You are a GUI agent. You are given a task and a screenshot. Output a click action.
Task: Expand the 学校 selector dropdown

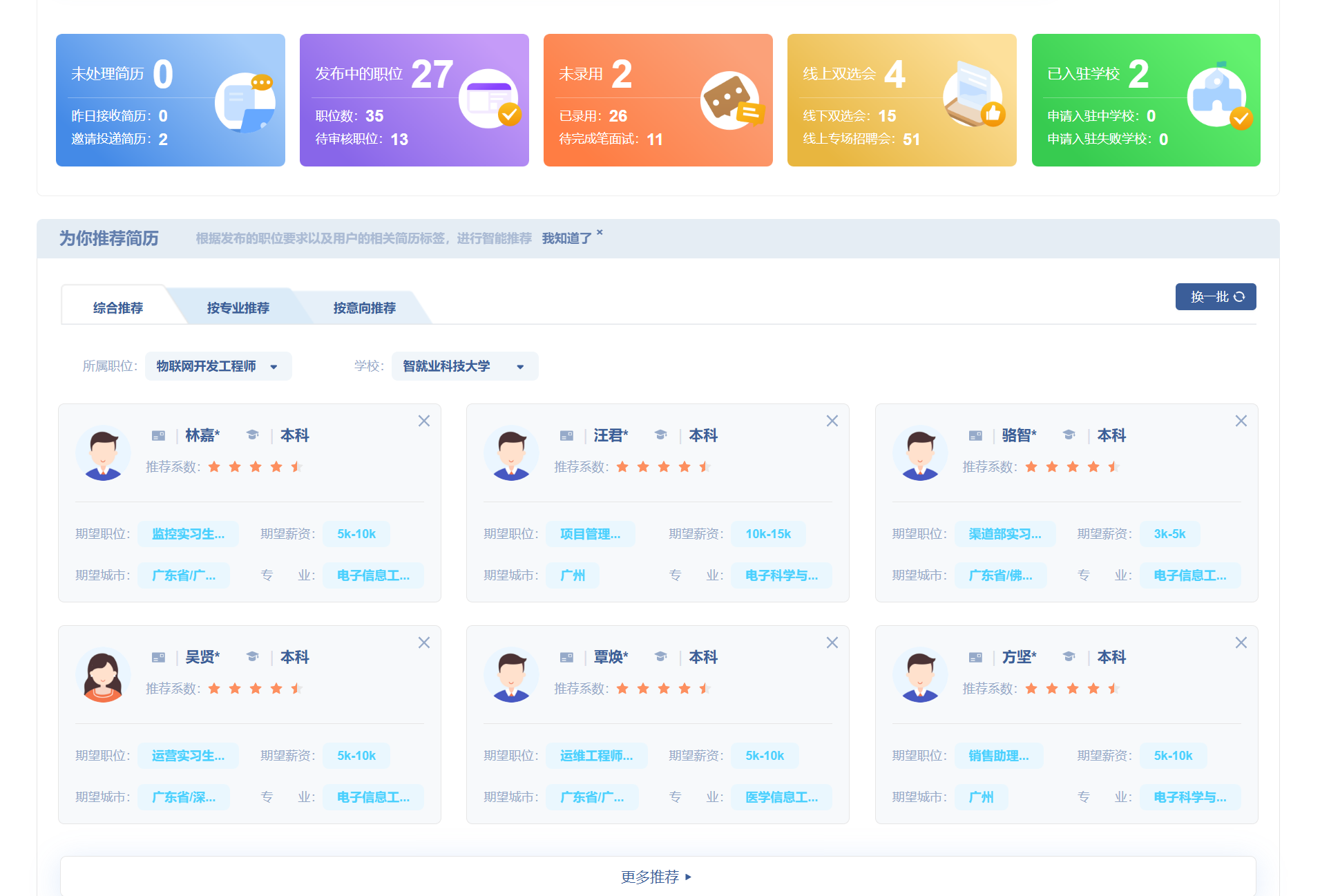[x=464, y=366]
